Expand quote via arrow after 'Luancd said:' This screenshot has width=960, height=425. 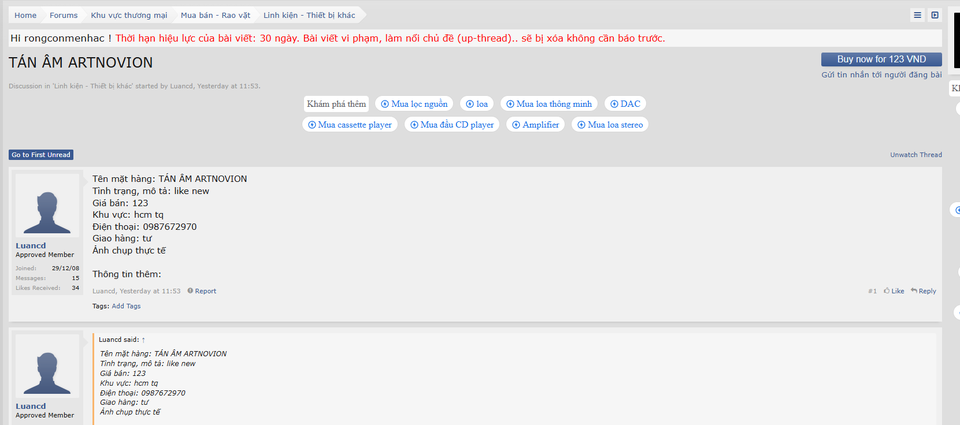pyautogui.click(x=143, y=339)
